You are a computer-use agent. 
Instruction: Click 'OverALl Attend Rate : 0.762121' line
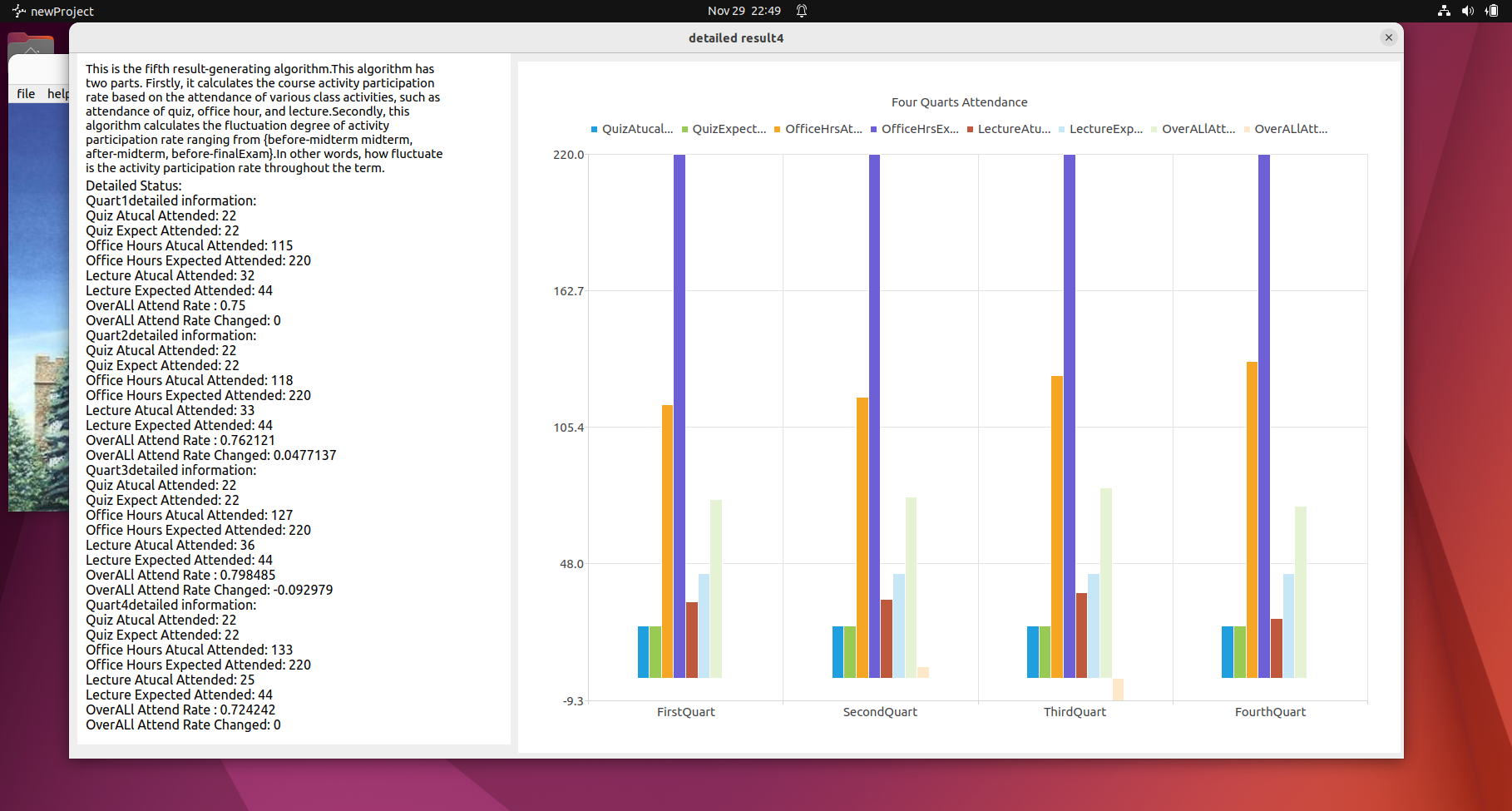pos(180,440)
